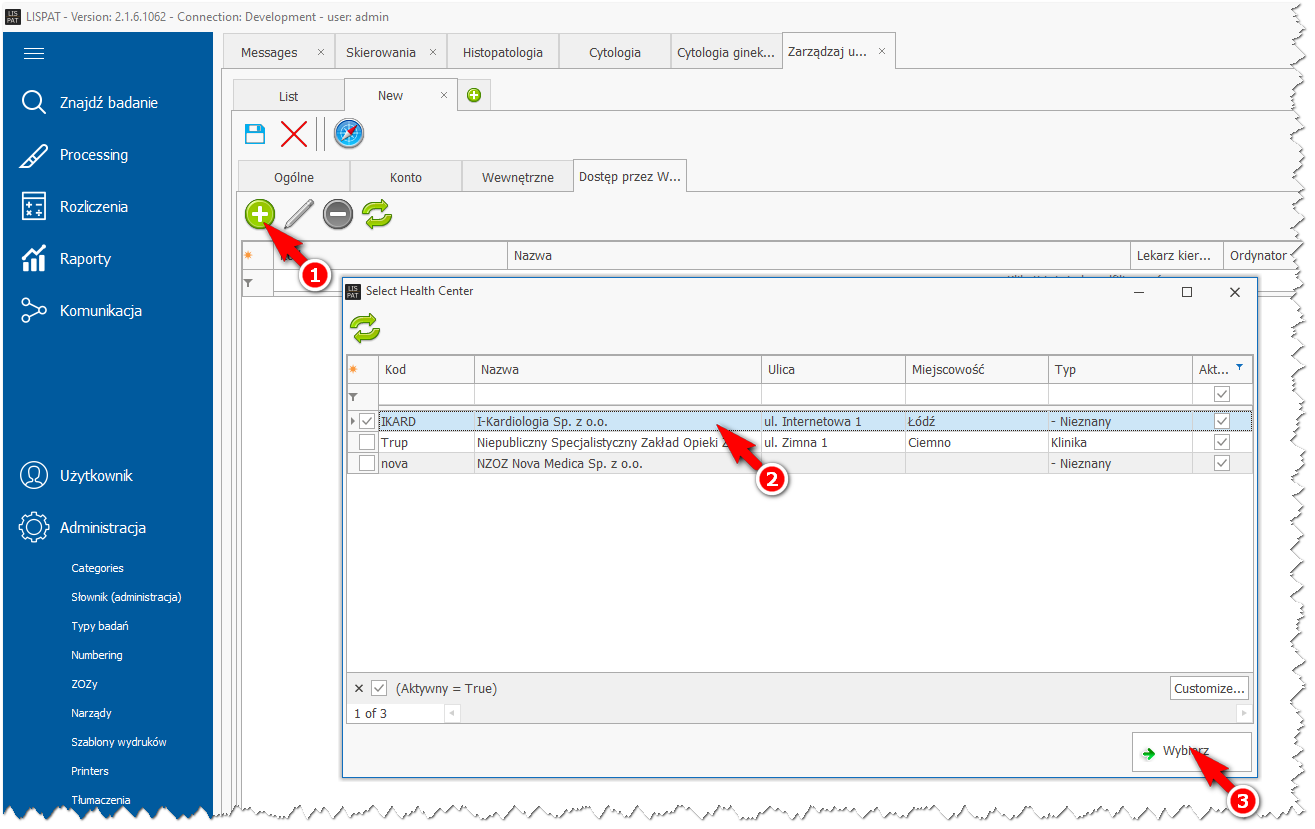Click the Customize... button
Image resolution: width=1315 pixels, height=829 pixels.
click(x=1209, y=688)
